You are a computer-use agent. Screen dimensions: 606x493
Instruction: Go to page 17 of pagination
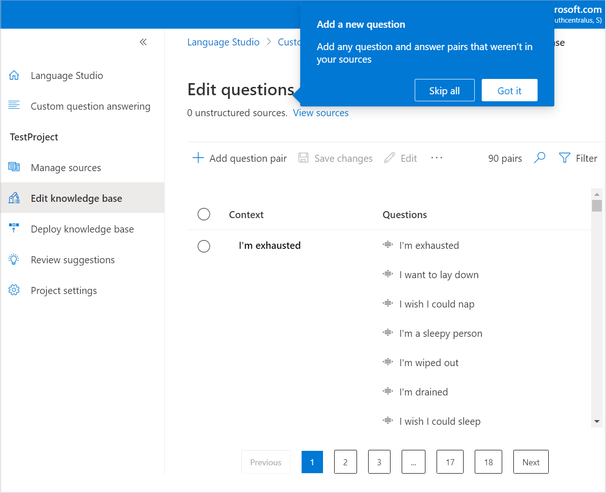point(450,462)
